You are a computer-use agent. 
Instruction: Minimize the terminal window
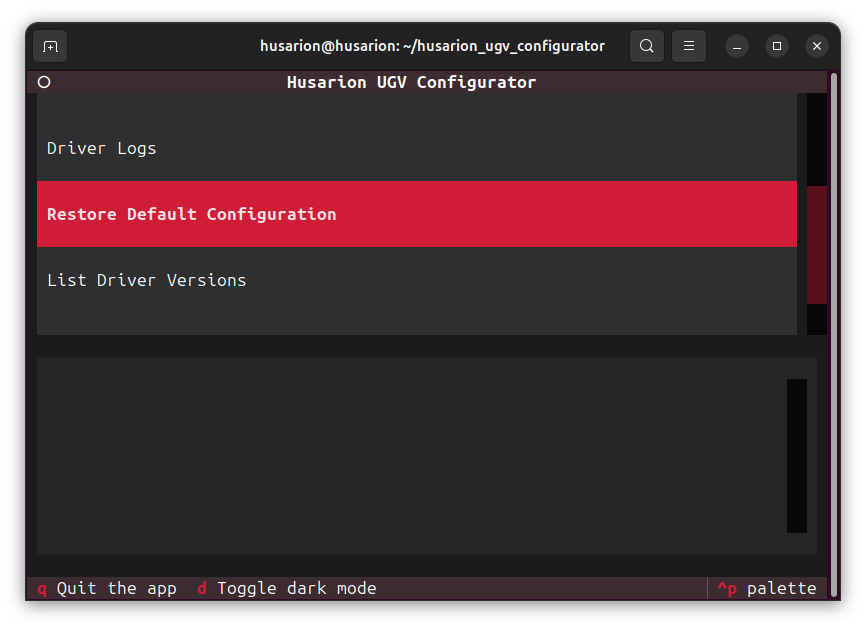point(737,46)
